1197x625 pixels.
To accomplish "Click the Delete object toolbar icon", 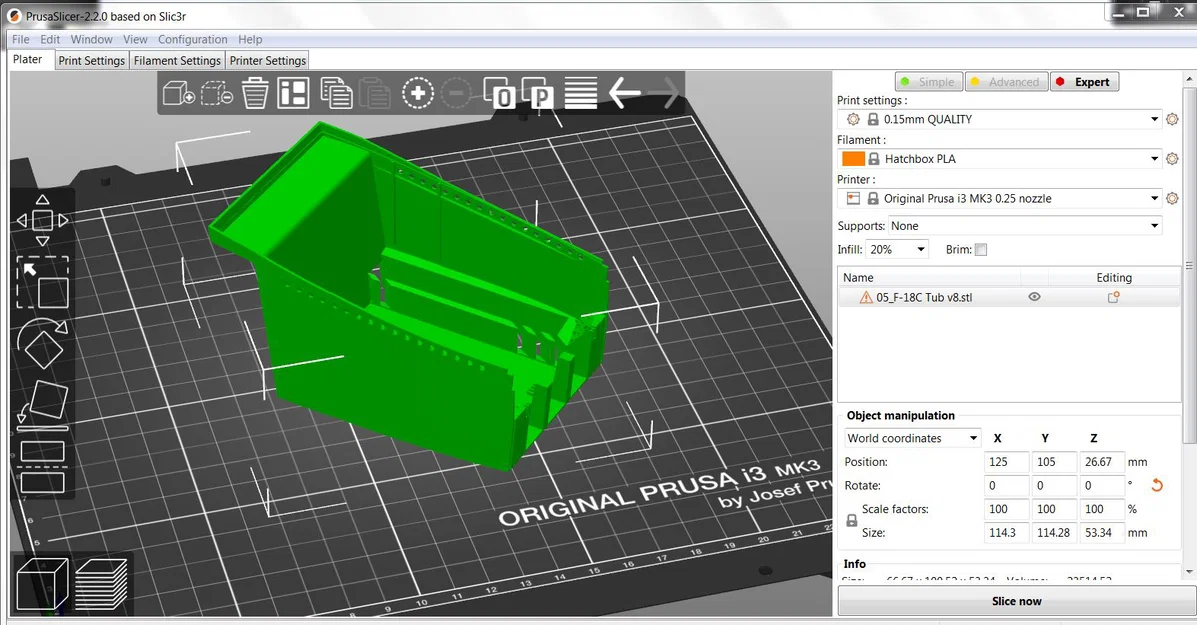I will (x=217, y=94).
